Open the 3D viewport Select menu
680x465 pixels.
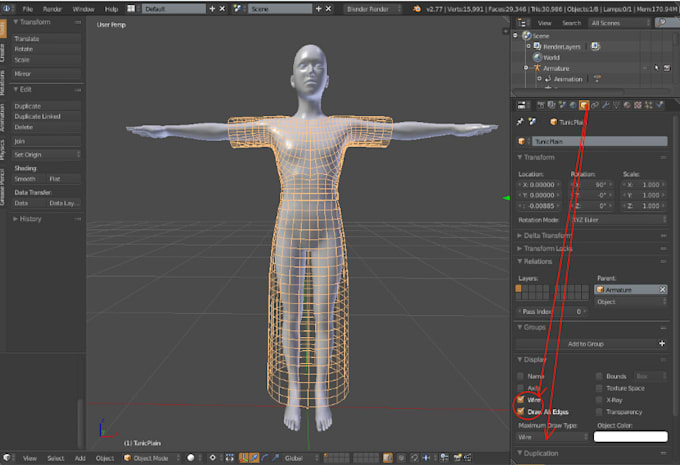click(56, 458)
